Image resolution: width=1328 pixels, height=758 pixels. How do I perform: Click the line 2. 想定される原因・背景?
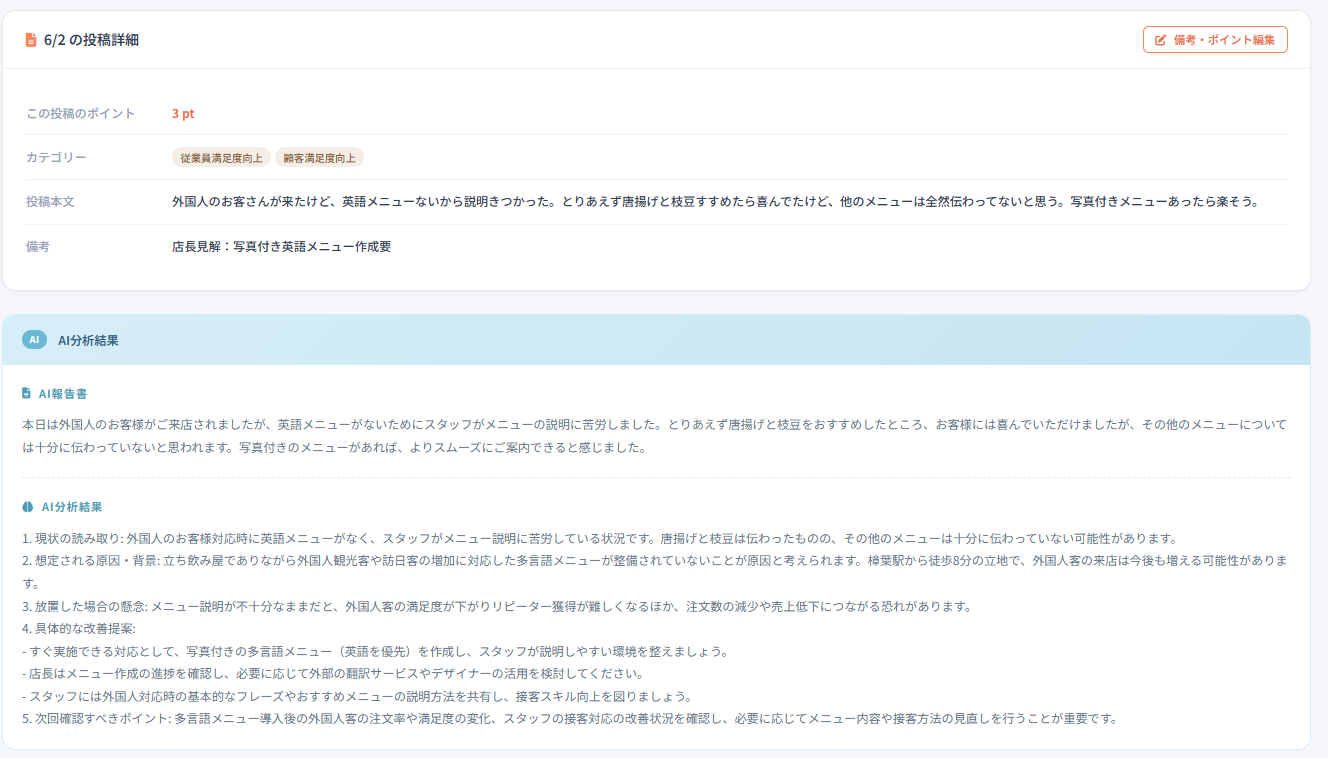[655, 571]
